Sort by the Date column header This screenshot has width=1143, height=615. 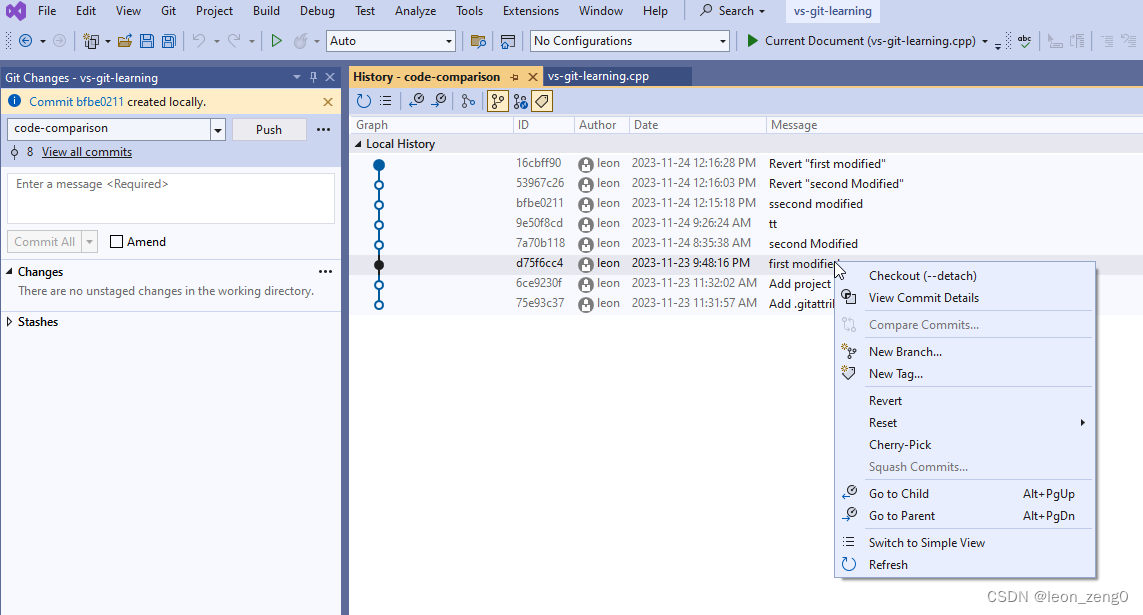pyautogui.click(x=697, y=125)
